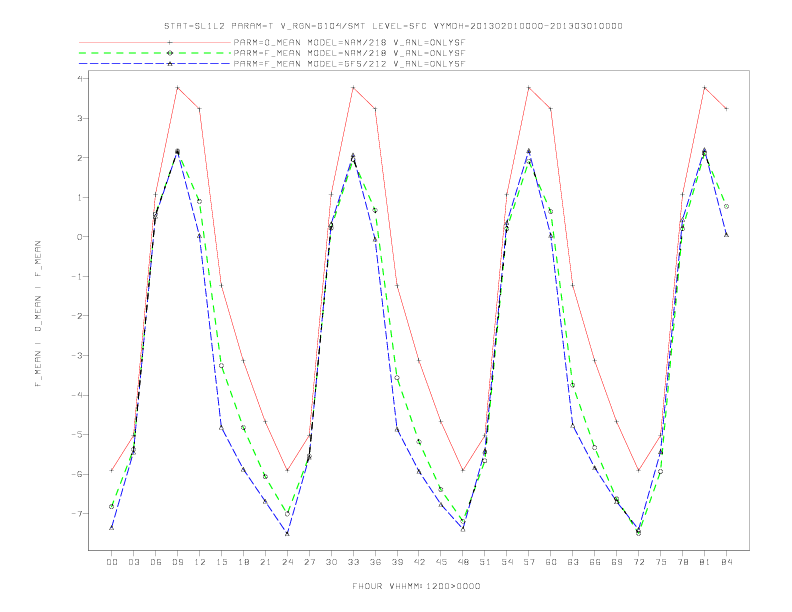Click x-axis hour label 06
Viewport: 792px width, 612px height.
156,562
